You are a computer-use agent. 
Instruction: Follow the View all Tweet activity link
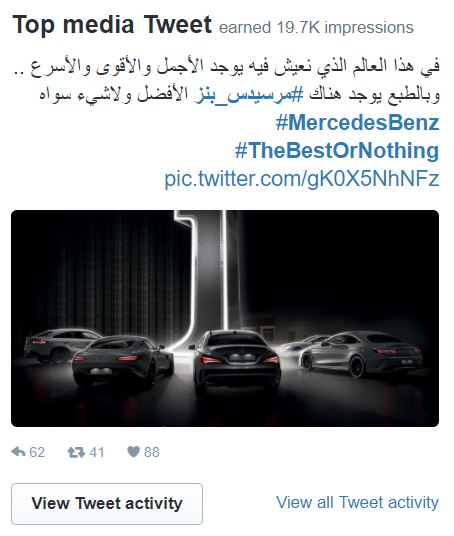(x=357, y=502)
